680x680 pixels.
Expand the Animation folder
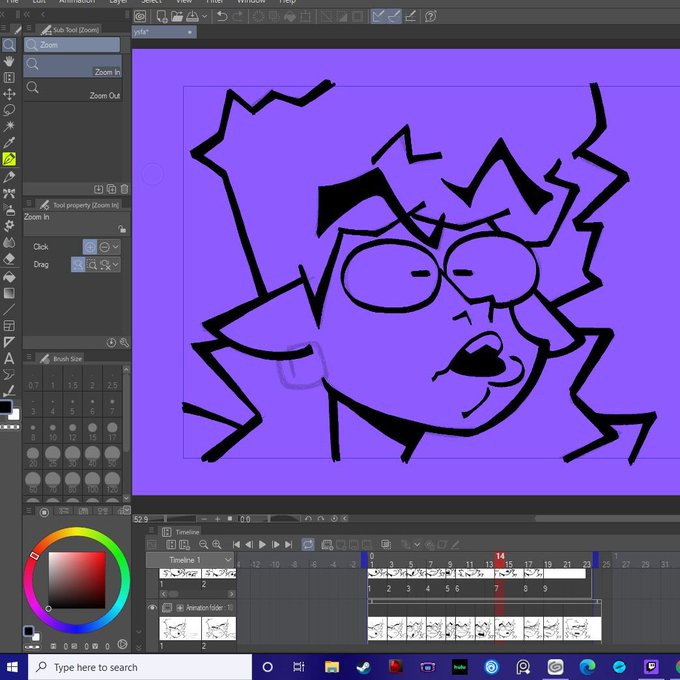[x=180, y=608]
